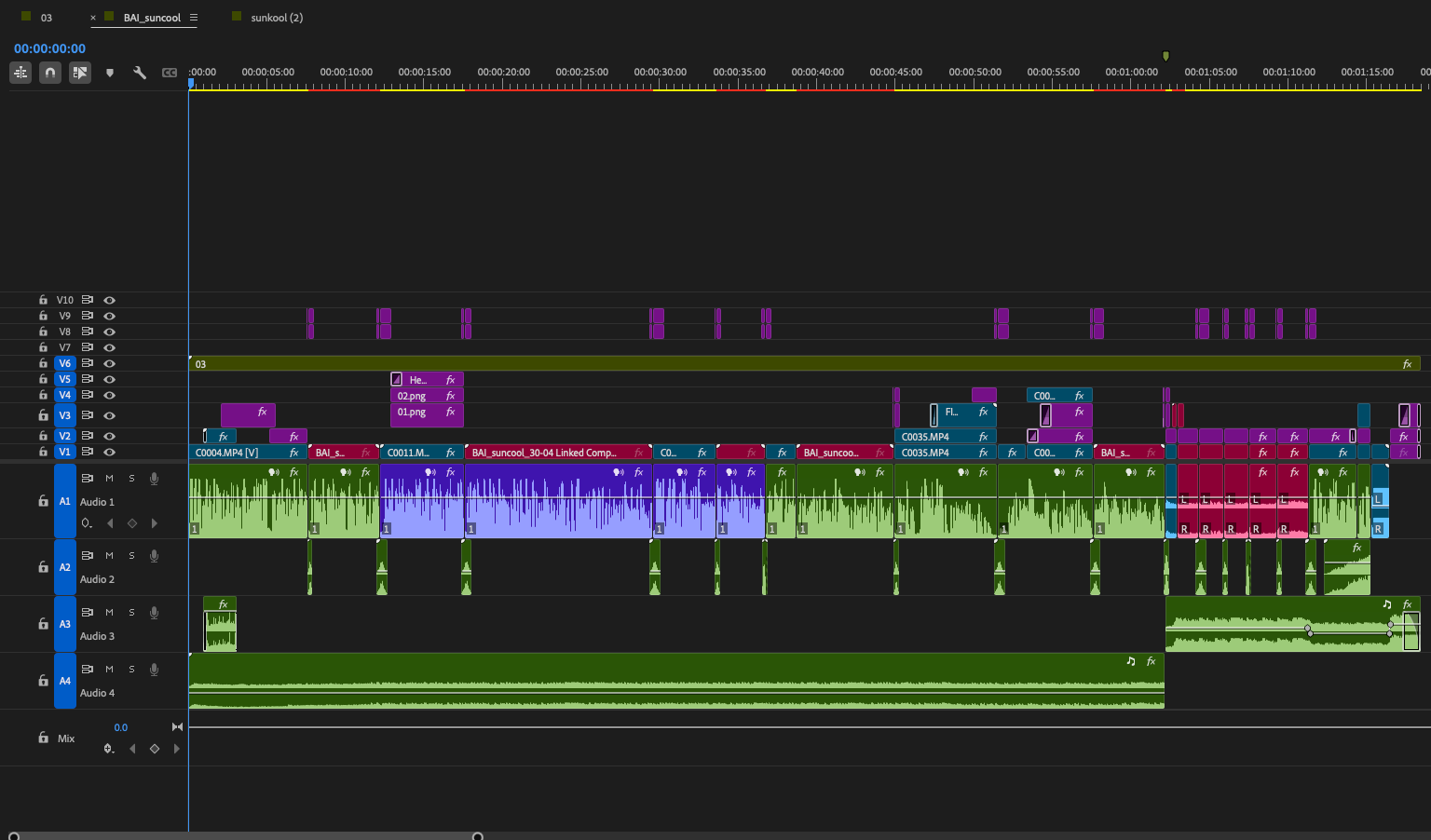Mute Audio 4 track with M button
Image resolution: width=1431 pixels, height=840 pixels.
(x=109, y=670)
